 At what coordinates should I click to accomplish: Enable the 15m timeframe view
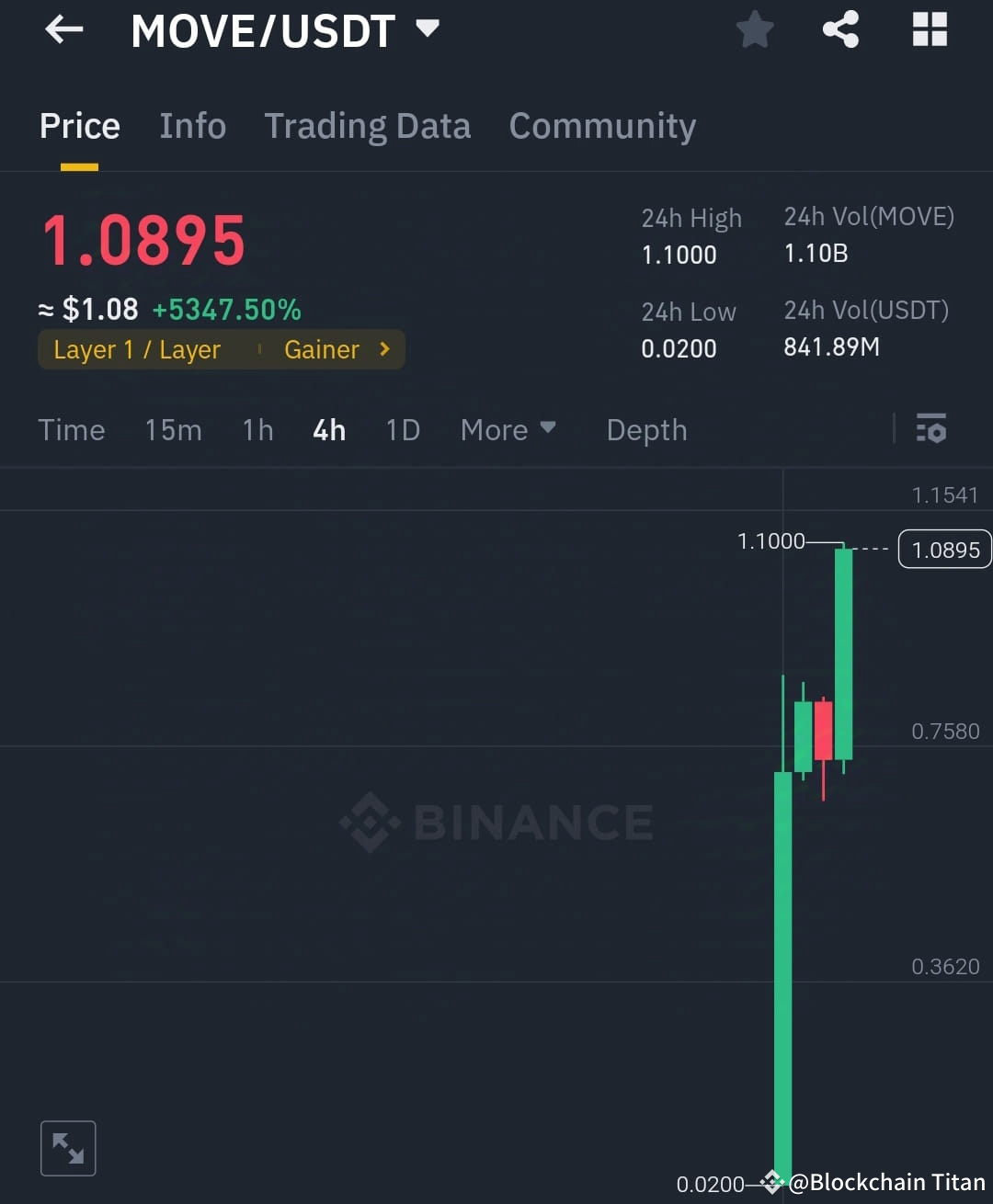pyautogui.click(x=173, y=429)
